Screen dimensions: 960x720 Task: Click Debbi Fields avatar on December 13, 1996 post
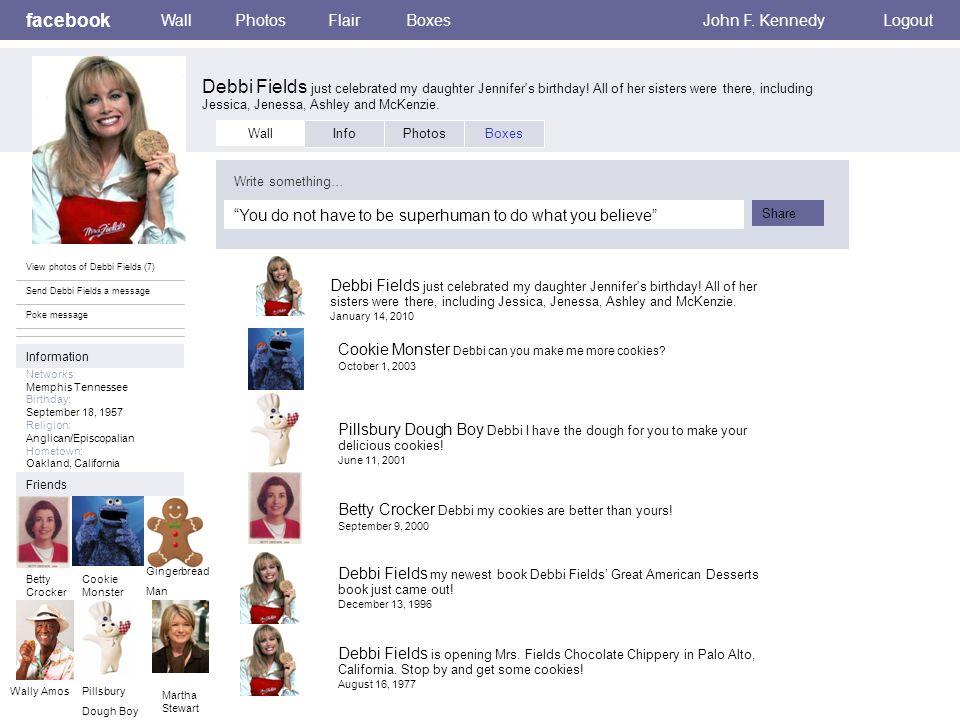[x=269, y=588]
